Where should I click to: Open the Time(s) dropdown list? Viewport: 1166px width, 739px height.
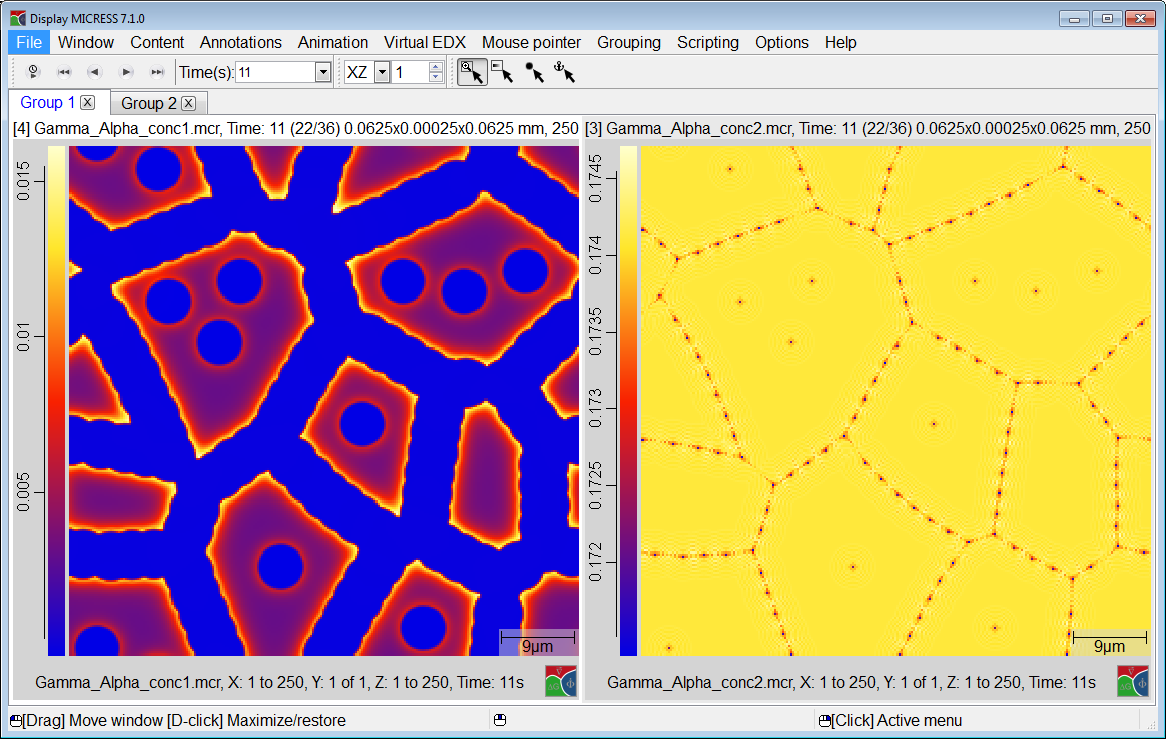(x=322, y=72)
